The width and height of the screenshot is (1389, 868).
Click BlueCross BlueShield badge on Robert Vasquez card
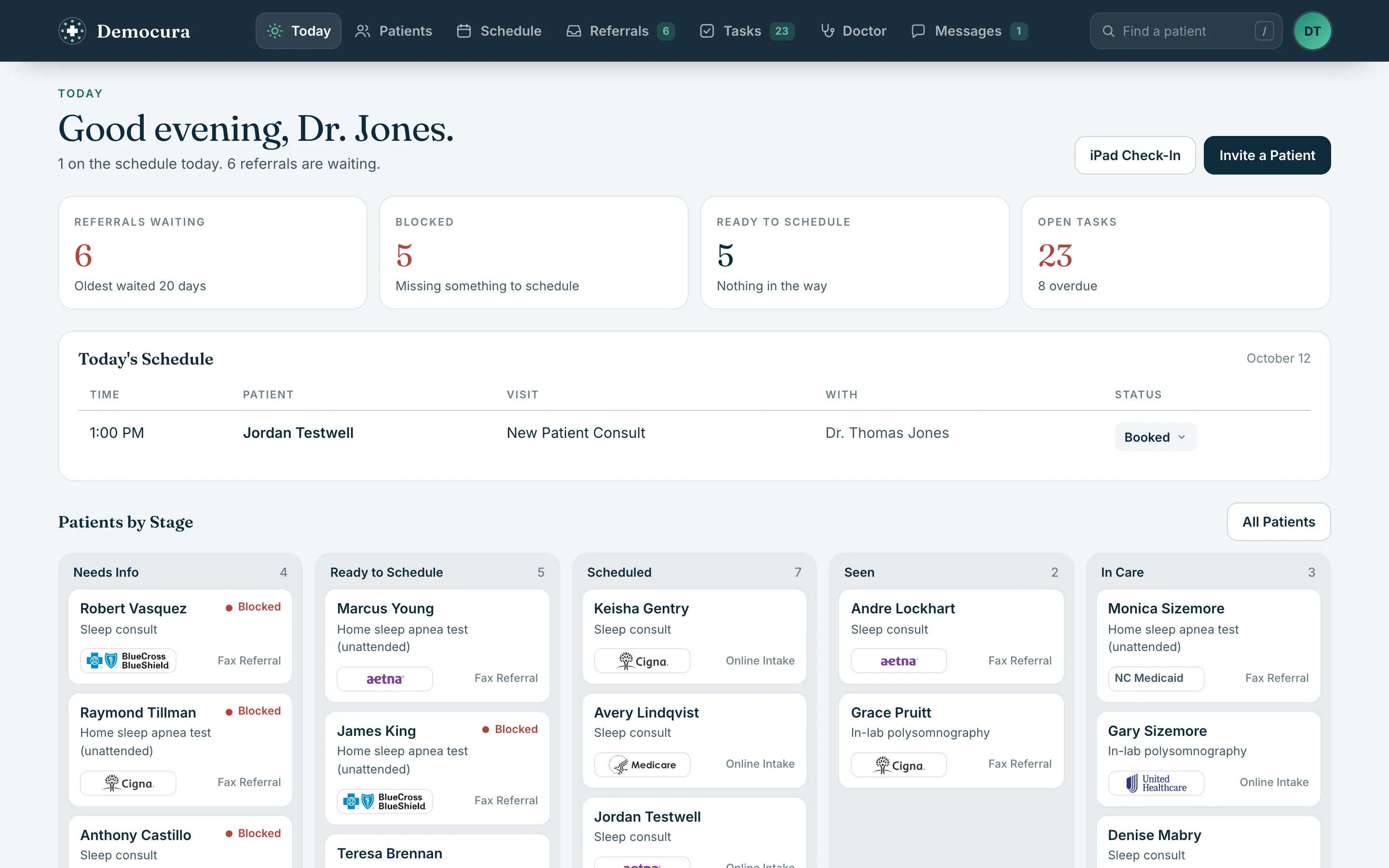tap(128, 660)
